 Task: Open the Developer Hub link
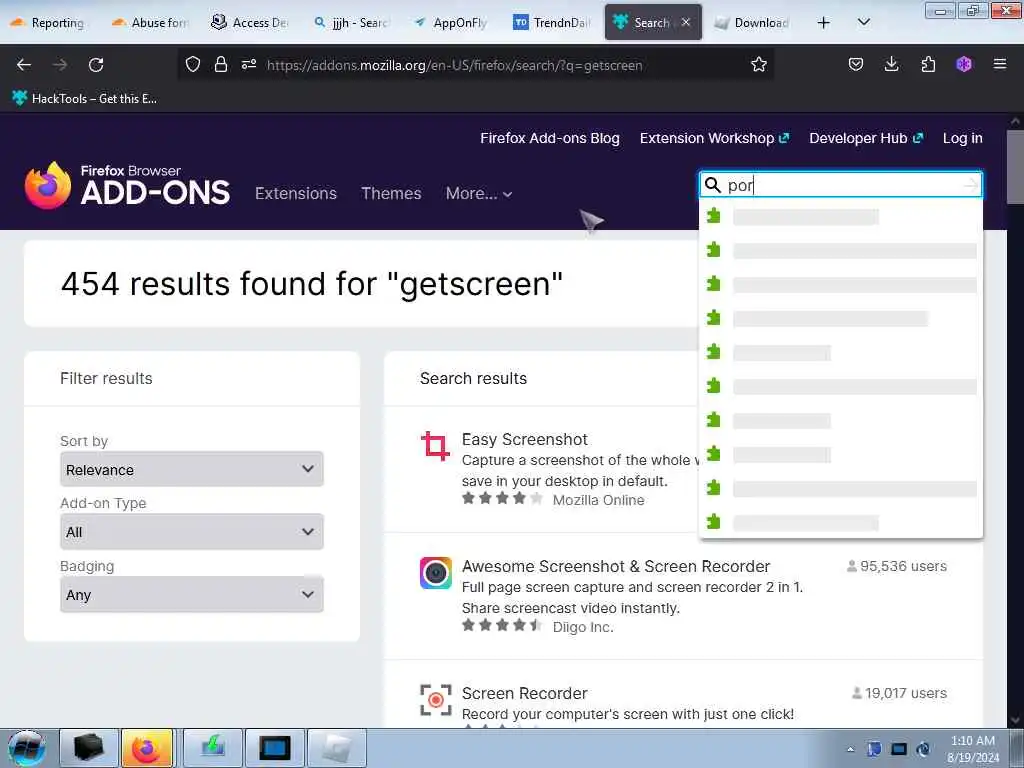point(866,138)
